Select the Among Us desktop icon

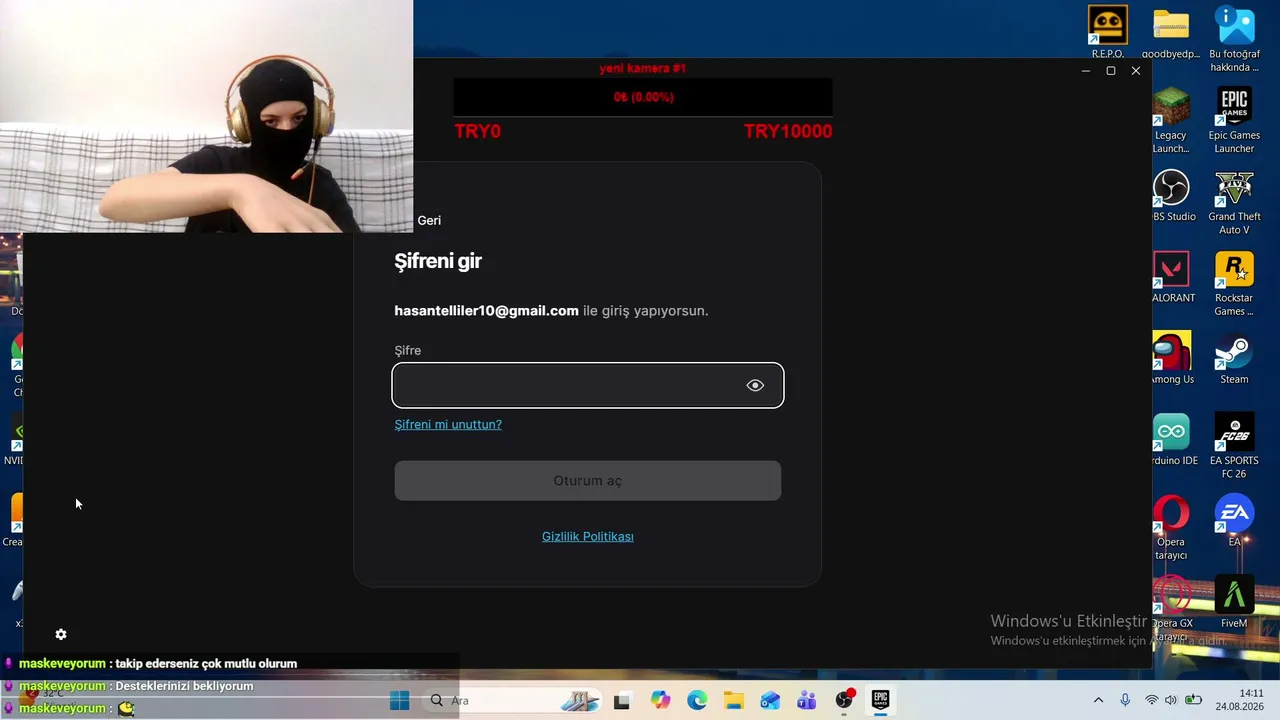1171,358
